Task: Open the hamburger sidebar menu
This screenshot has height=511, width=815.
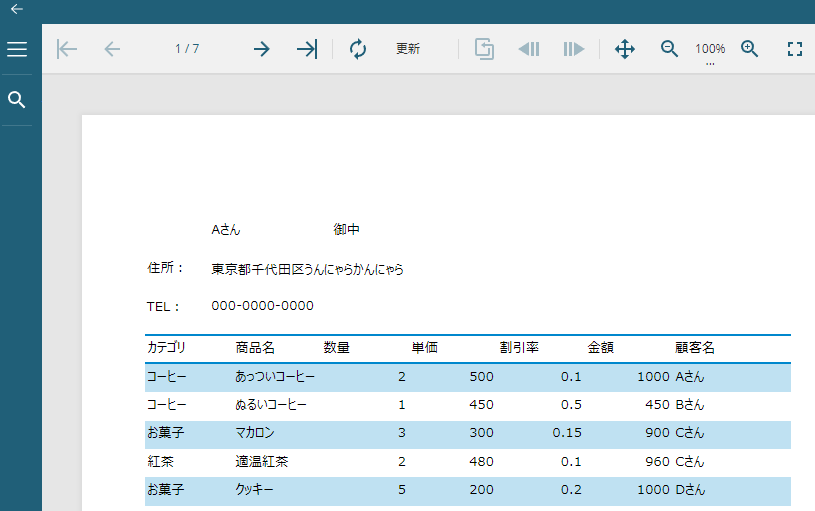Action: tap(17, 49)
